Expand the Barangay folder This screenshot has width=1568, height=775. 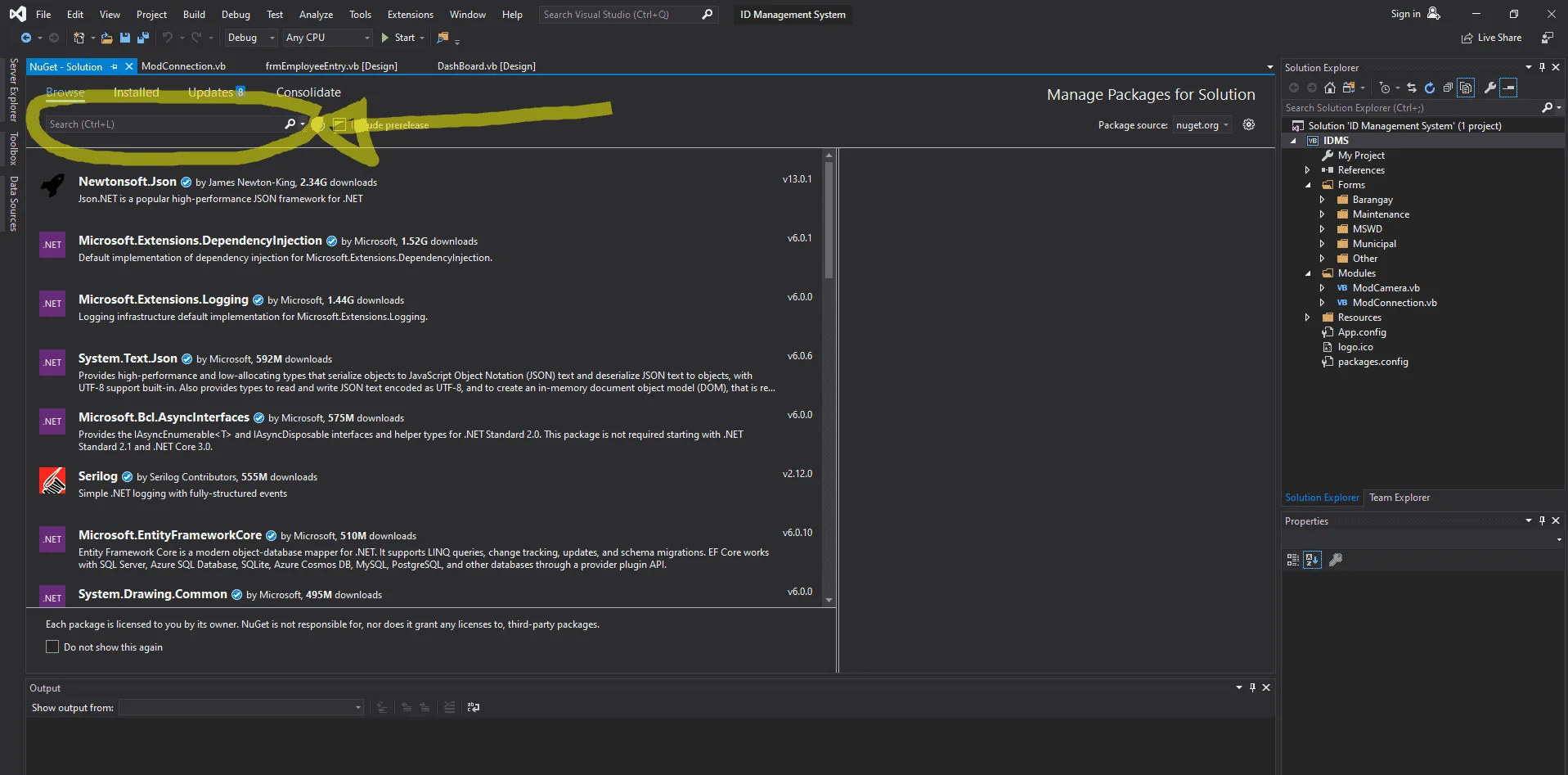click(1322, 200)
